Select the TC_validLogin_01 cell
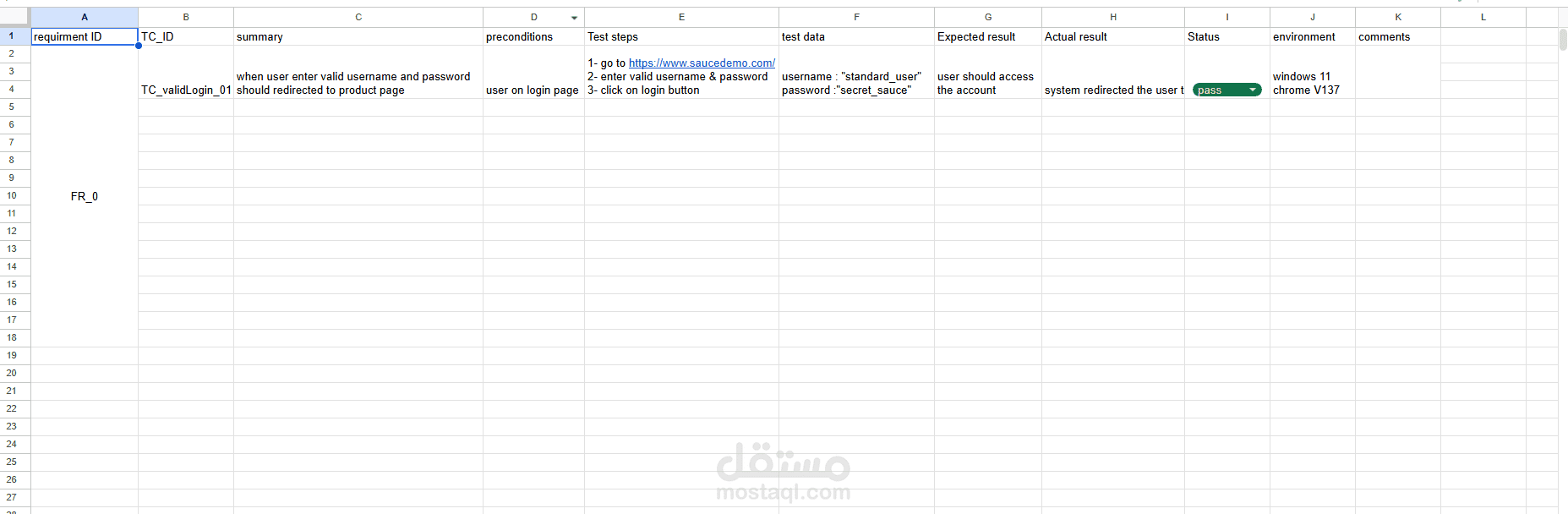This screenshot has height=514, width=1568. (186, 72)
